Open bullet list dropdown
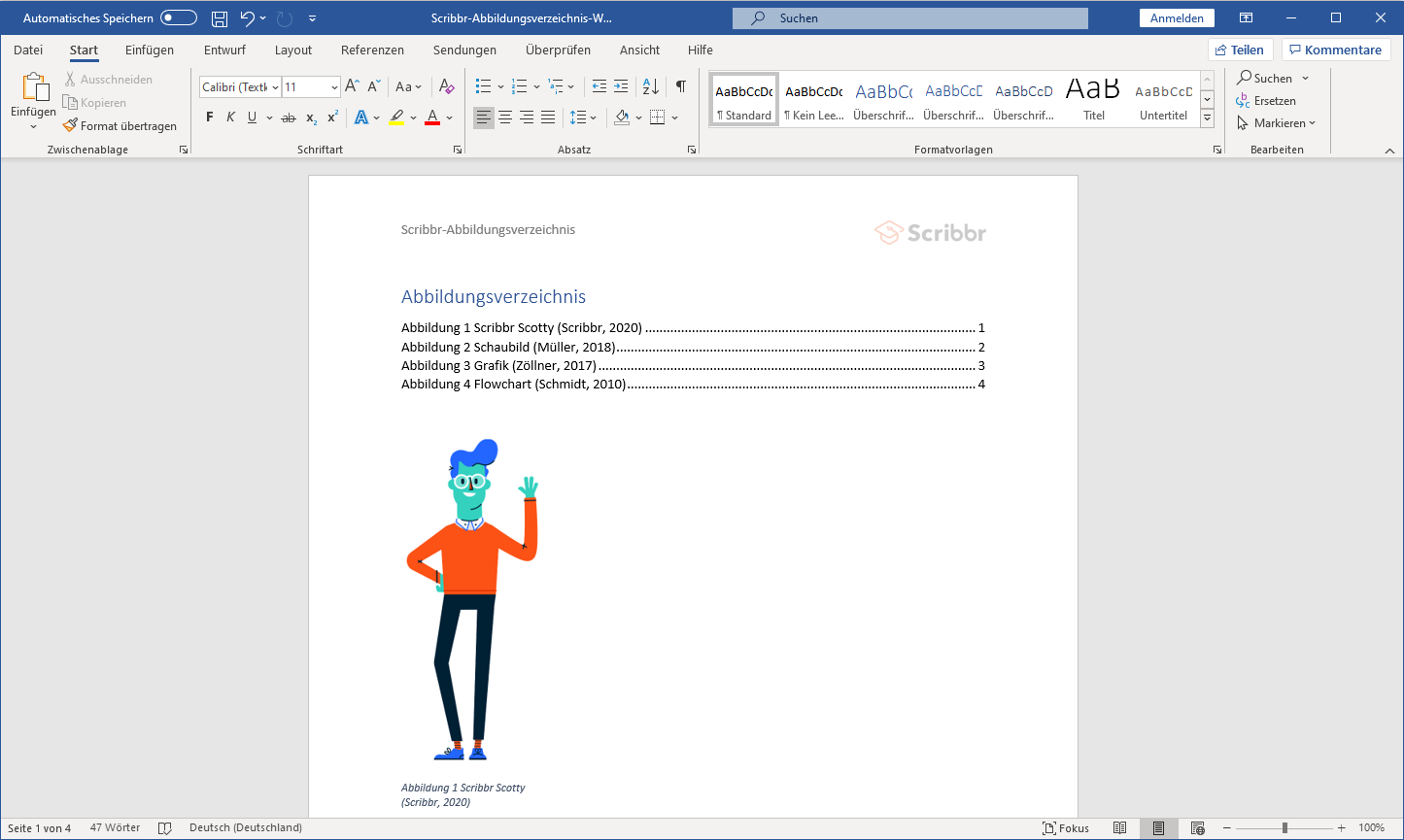Viewport: 1404px width, 840px height. 498,86
